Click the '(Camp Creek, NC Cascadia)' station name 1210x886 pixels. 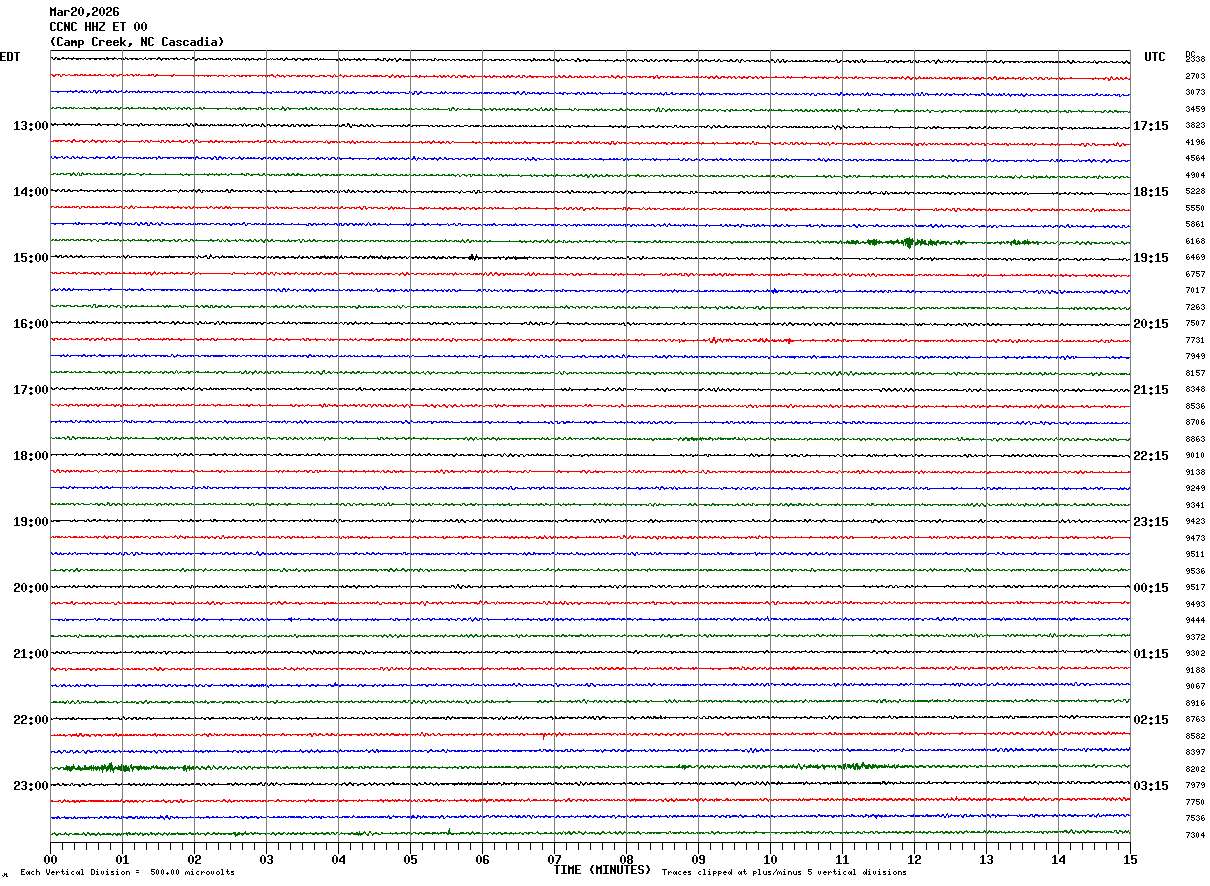click(x=137, y=42)
